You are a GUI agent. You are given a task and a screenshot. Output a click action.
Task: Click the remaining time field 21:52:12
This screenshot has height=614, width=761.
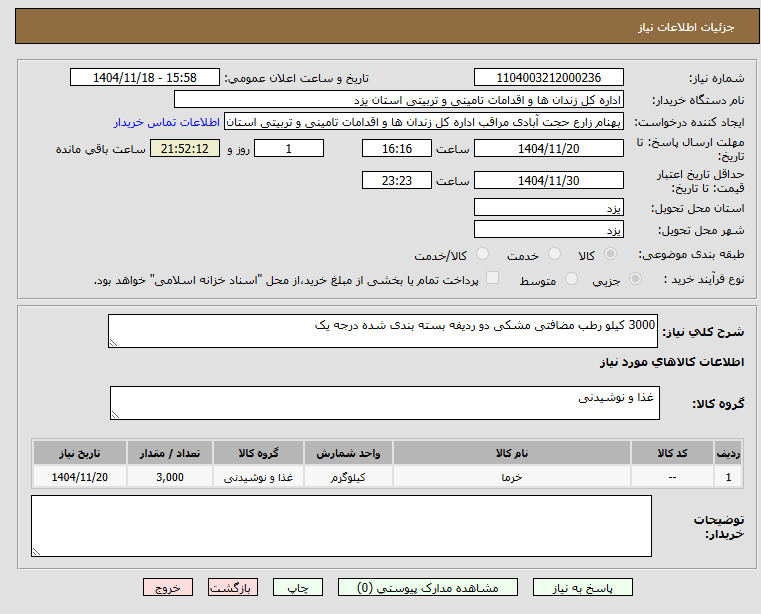tap(185, 148)
